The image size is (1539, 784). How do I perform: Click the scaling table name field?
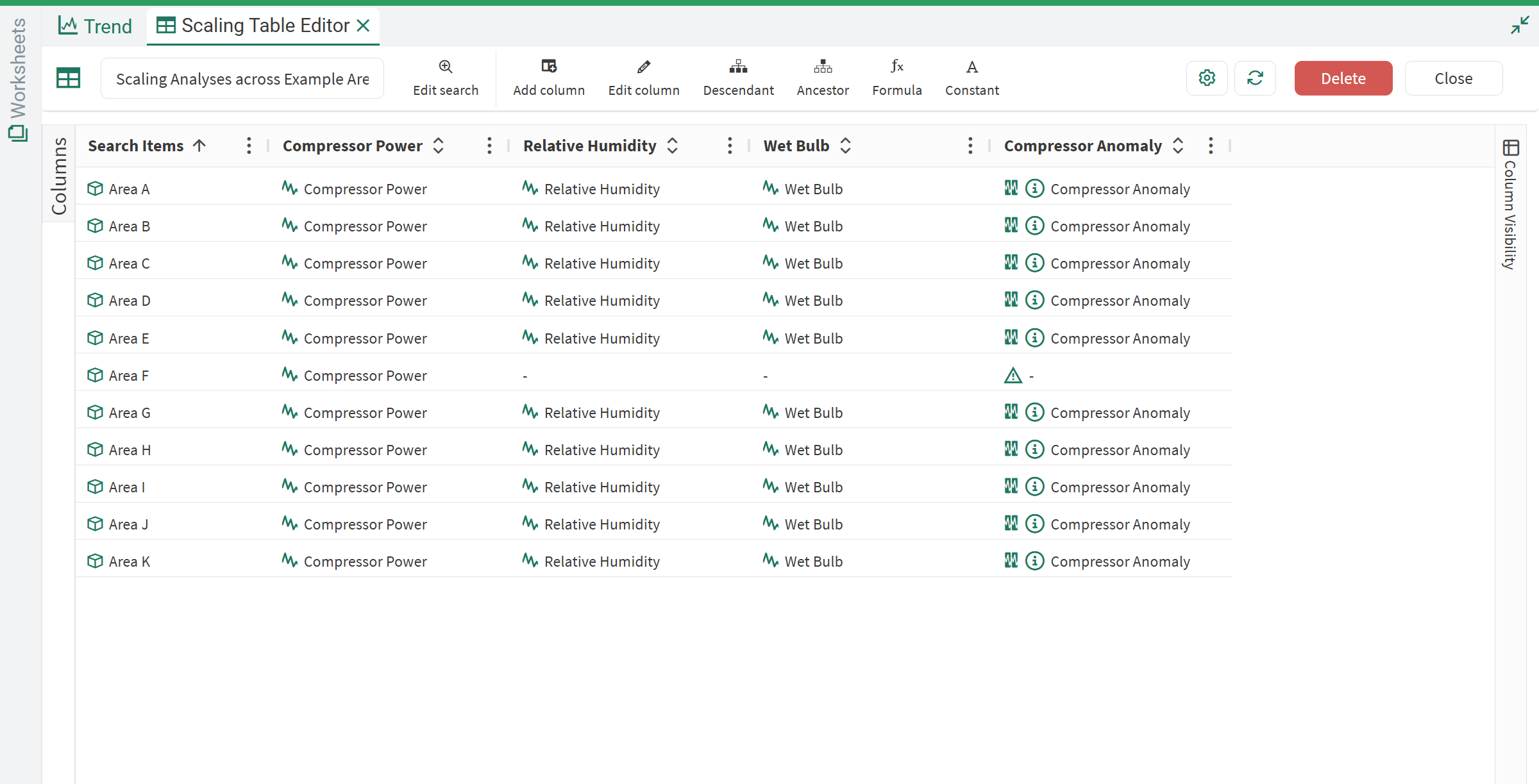[x=242, y=79]
